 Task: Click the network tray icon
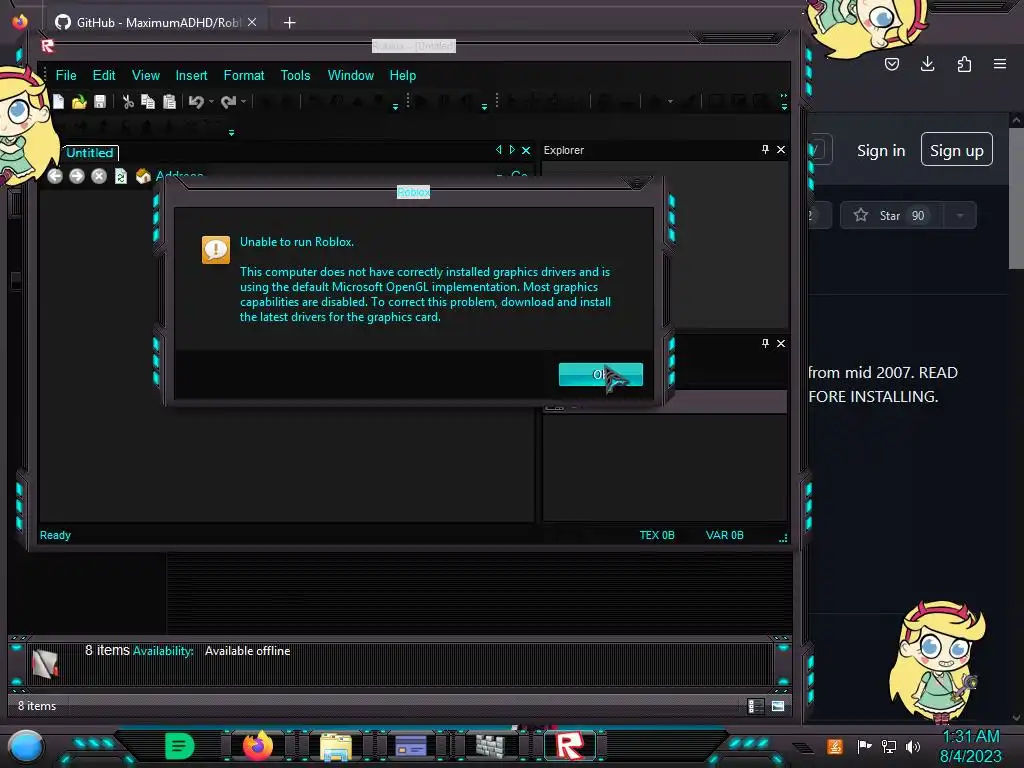tap(889, 746)
